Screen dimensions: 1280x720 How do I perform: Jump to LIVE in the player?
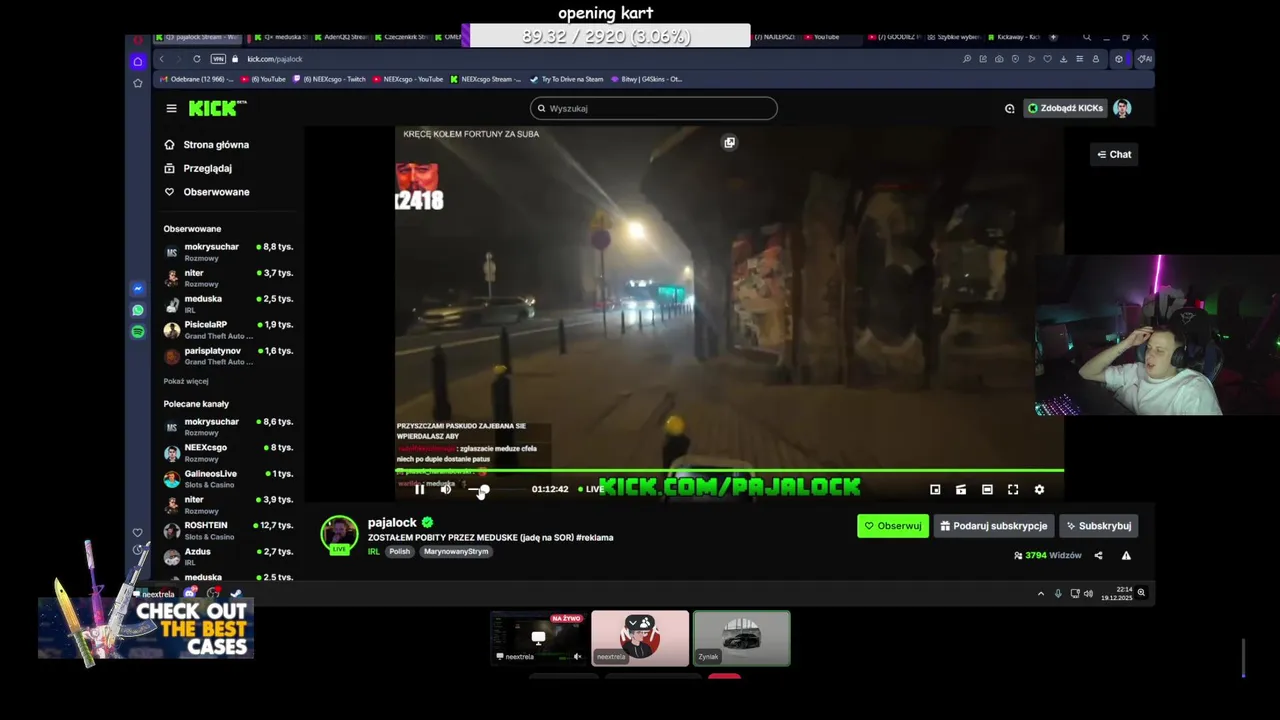591,489
